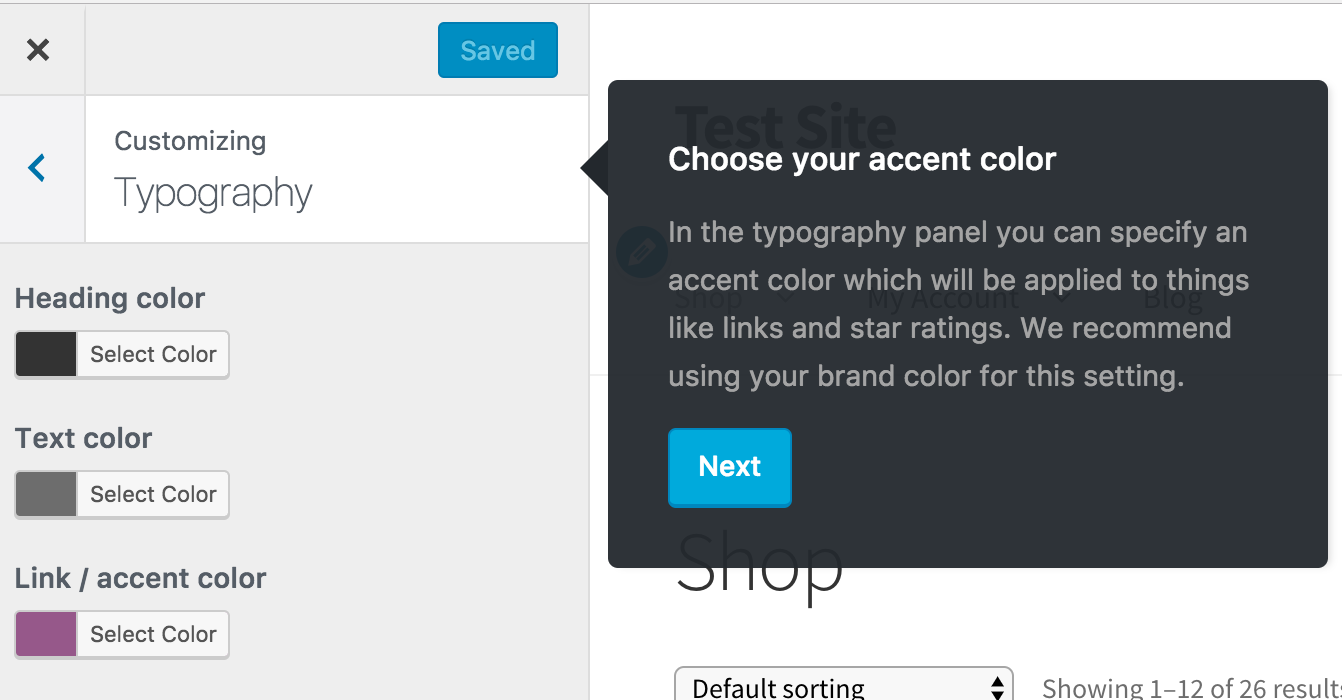Screen dimensions: 1342x700
Task: Click the Choose your accent color heading
Action: (862, 159)
